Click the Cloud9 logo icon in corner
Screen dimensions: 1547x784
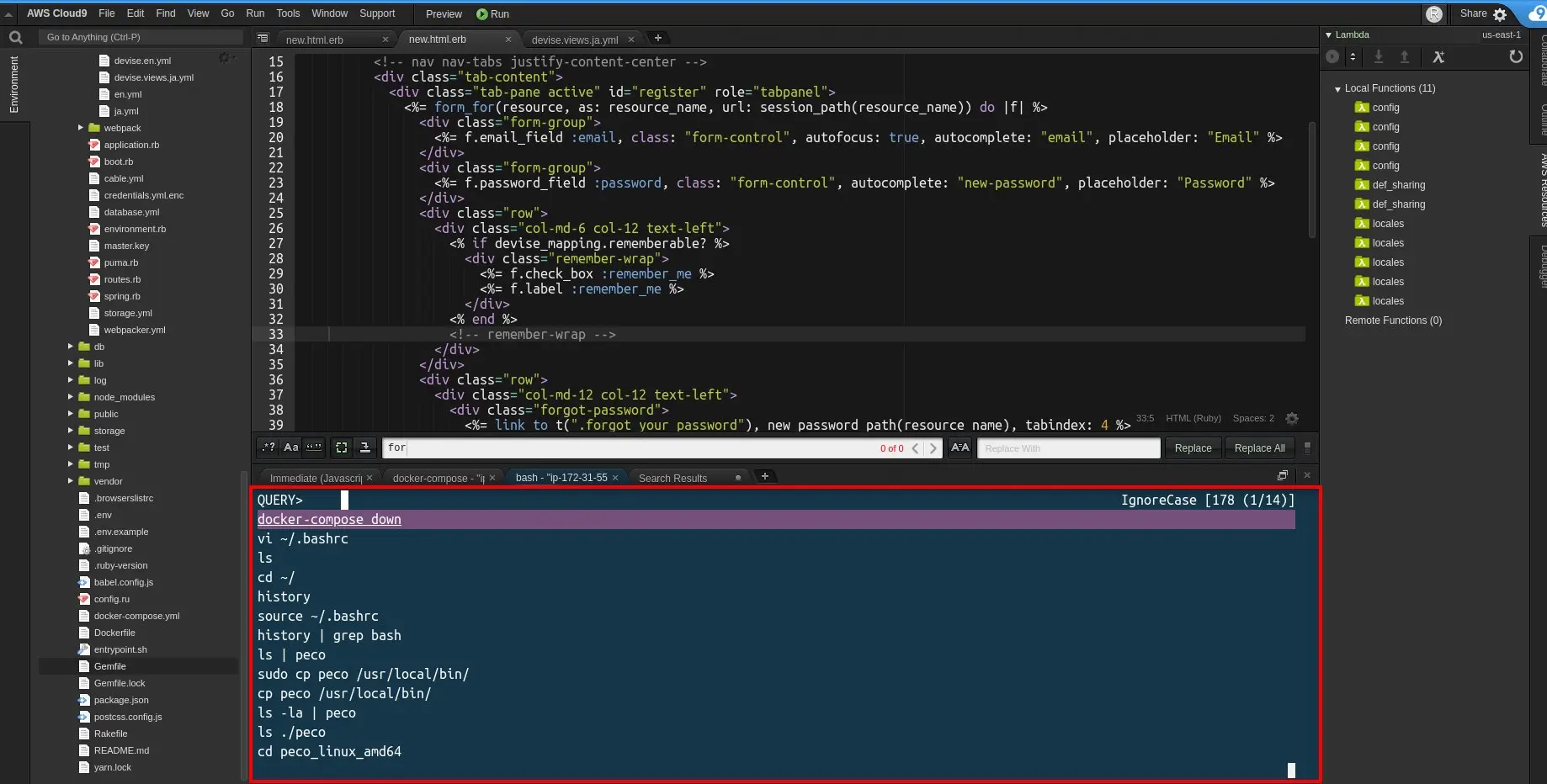pos(1537,12)
